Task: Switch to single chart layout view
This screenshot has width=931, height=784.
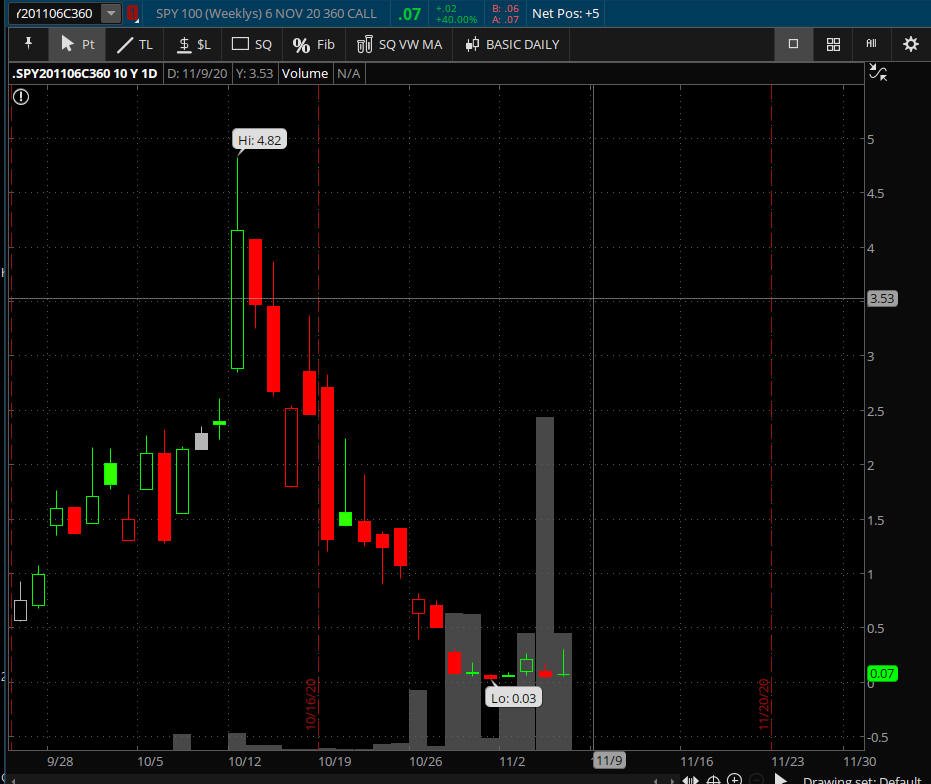Action: (x=793, y=44)
